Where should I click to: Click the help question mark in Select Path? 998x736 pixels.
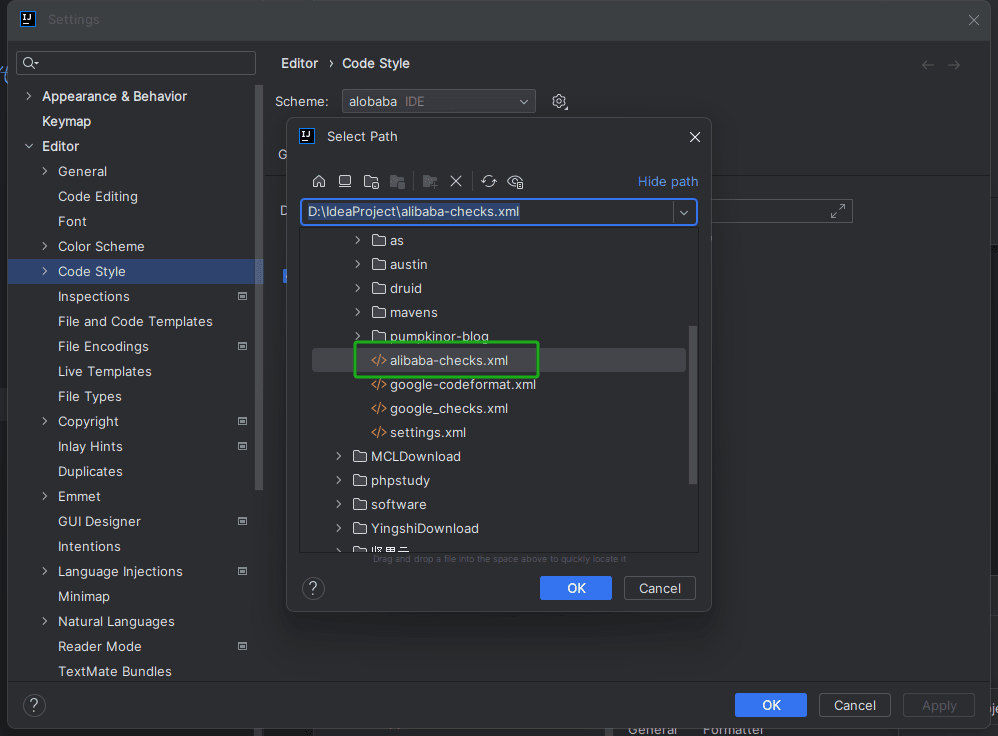(313, 588)
